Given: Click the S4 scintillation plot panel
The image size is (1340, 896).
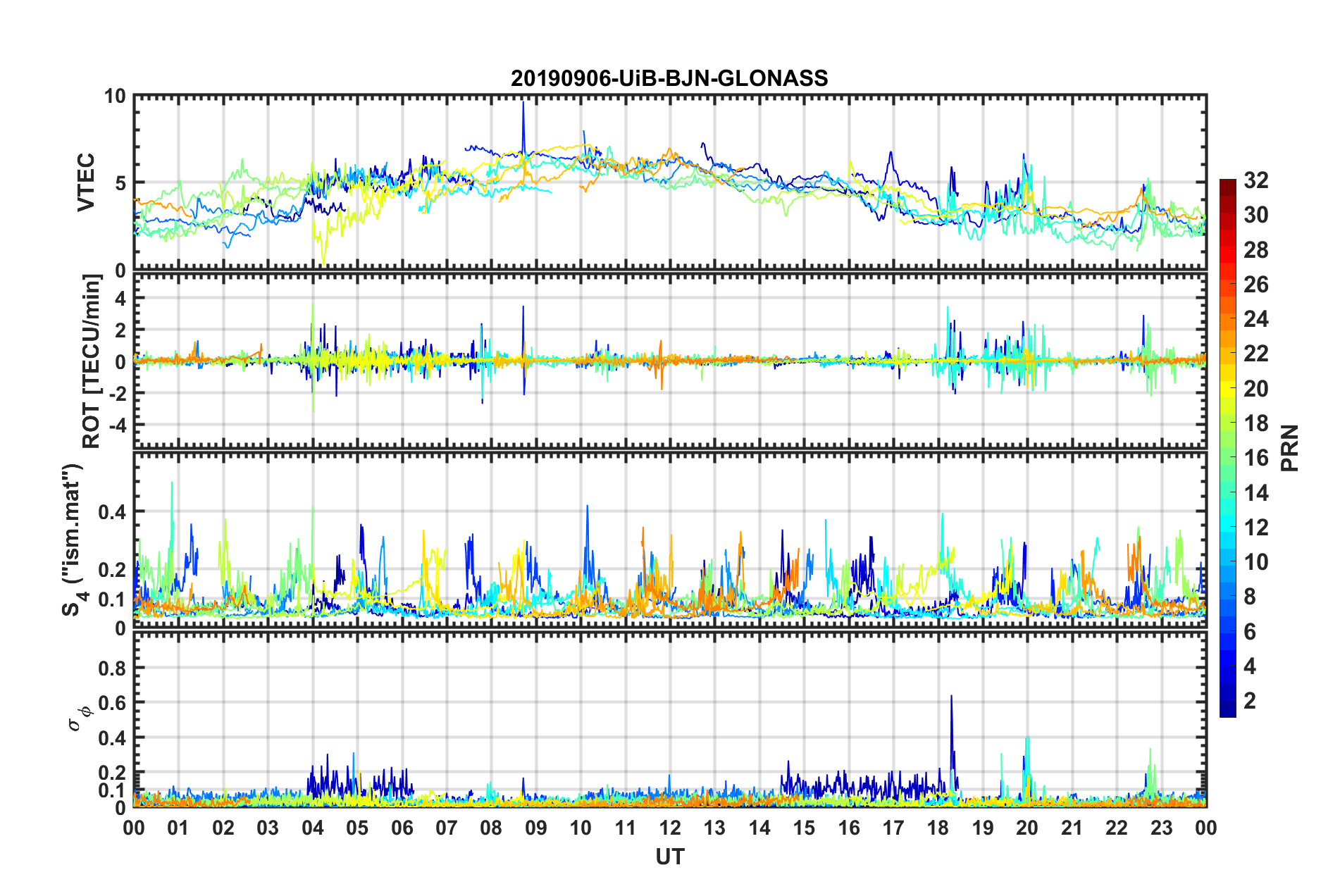Looking at the screenshot, I should coord(670,540).
